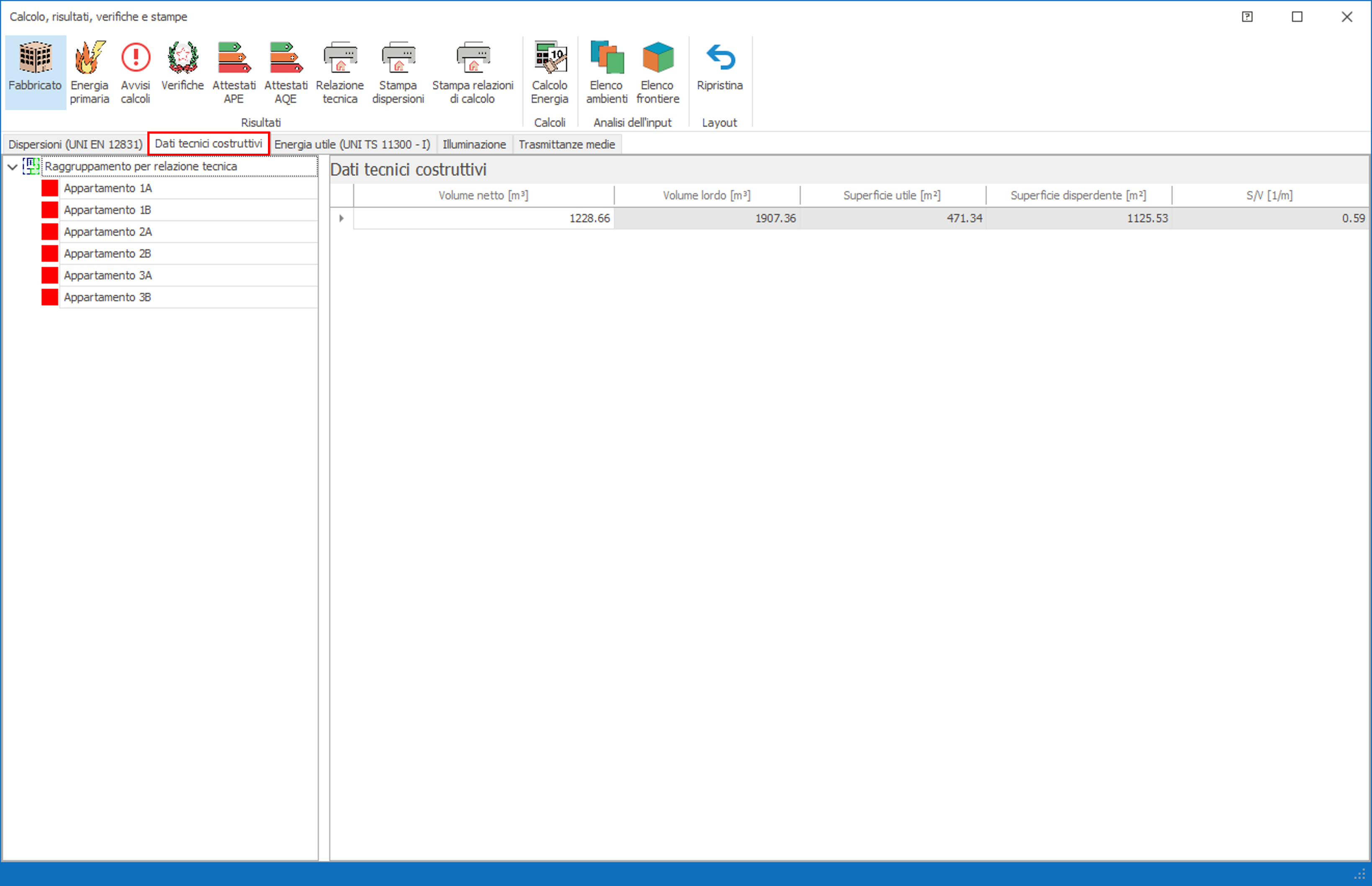Open the Energia primaria results
This screenshot has width=1372, height=886.
coord(89,72)
